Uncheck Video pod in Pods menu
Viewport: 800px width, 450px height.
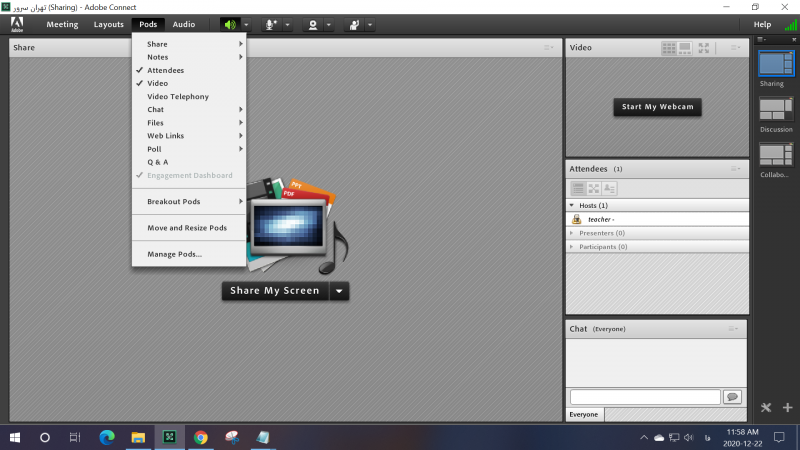pos(157,84)
